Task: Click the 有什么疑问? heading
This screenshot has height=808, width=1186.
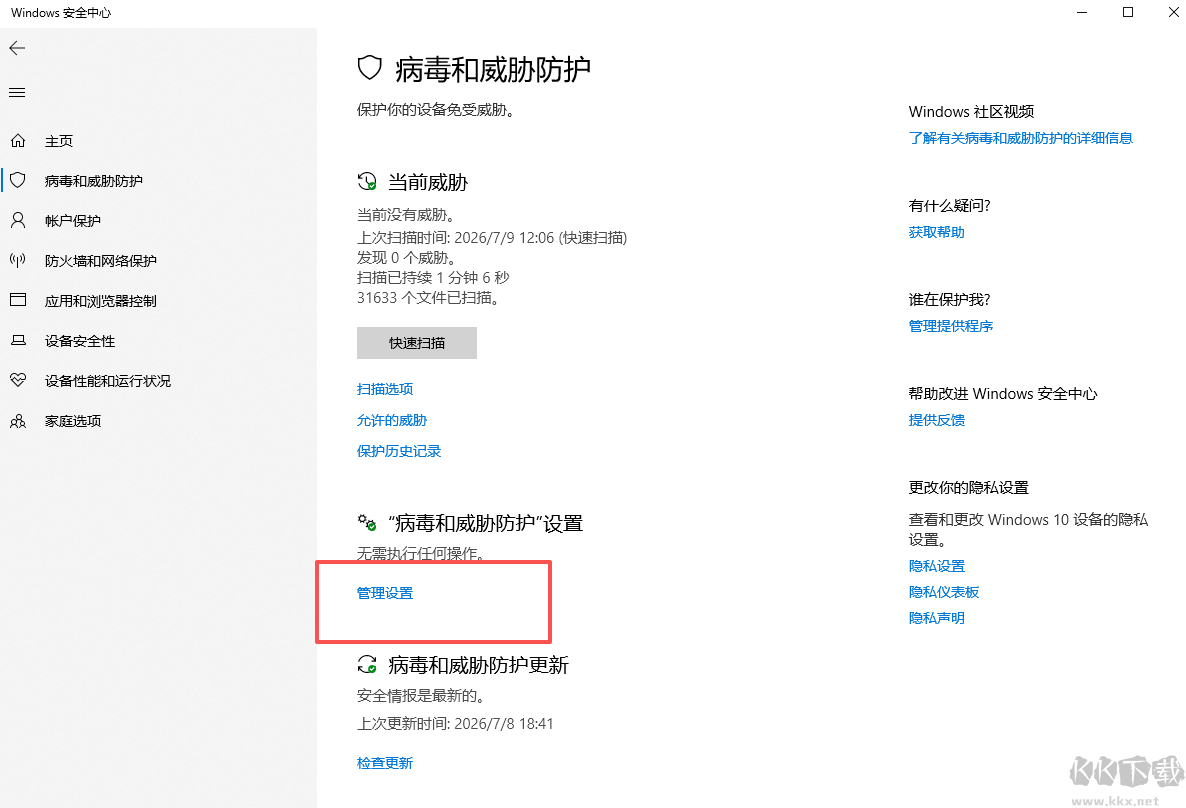Action: [x=949, y=206]
